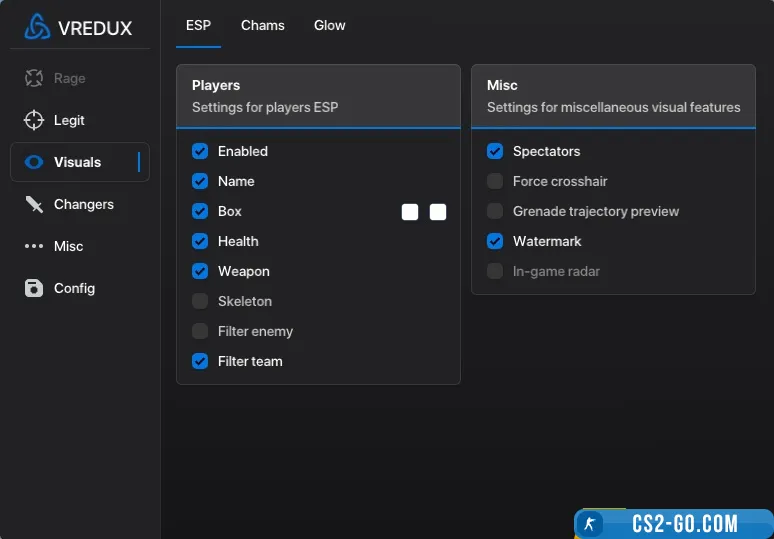
Task: Click the Misc three-dots sidebar icon
Action: (34, 246)
